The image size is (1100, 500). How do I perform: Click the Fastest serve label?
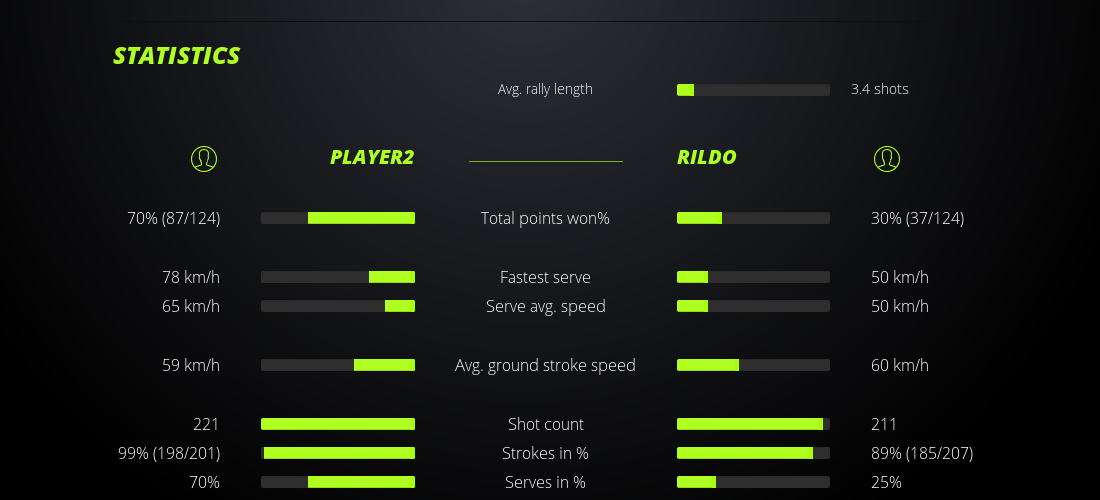coord(545,277)
